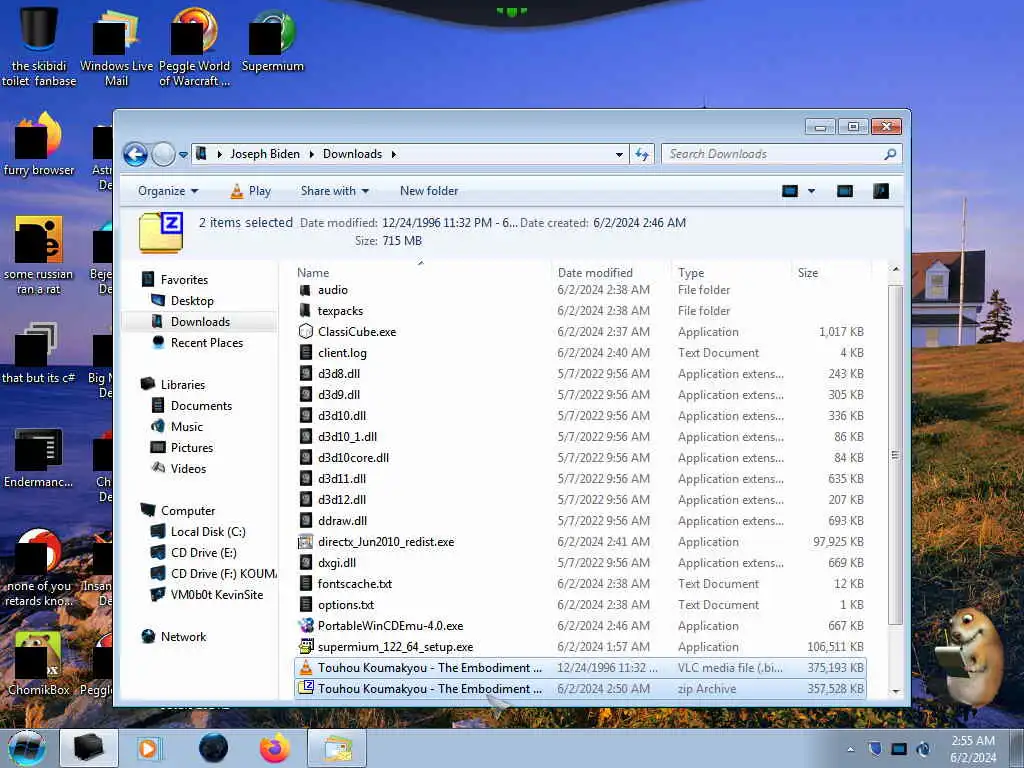Click the file list vertical scrollbar
Screen dimensions: 1024x768
tap(895, 455)
